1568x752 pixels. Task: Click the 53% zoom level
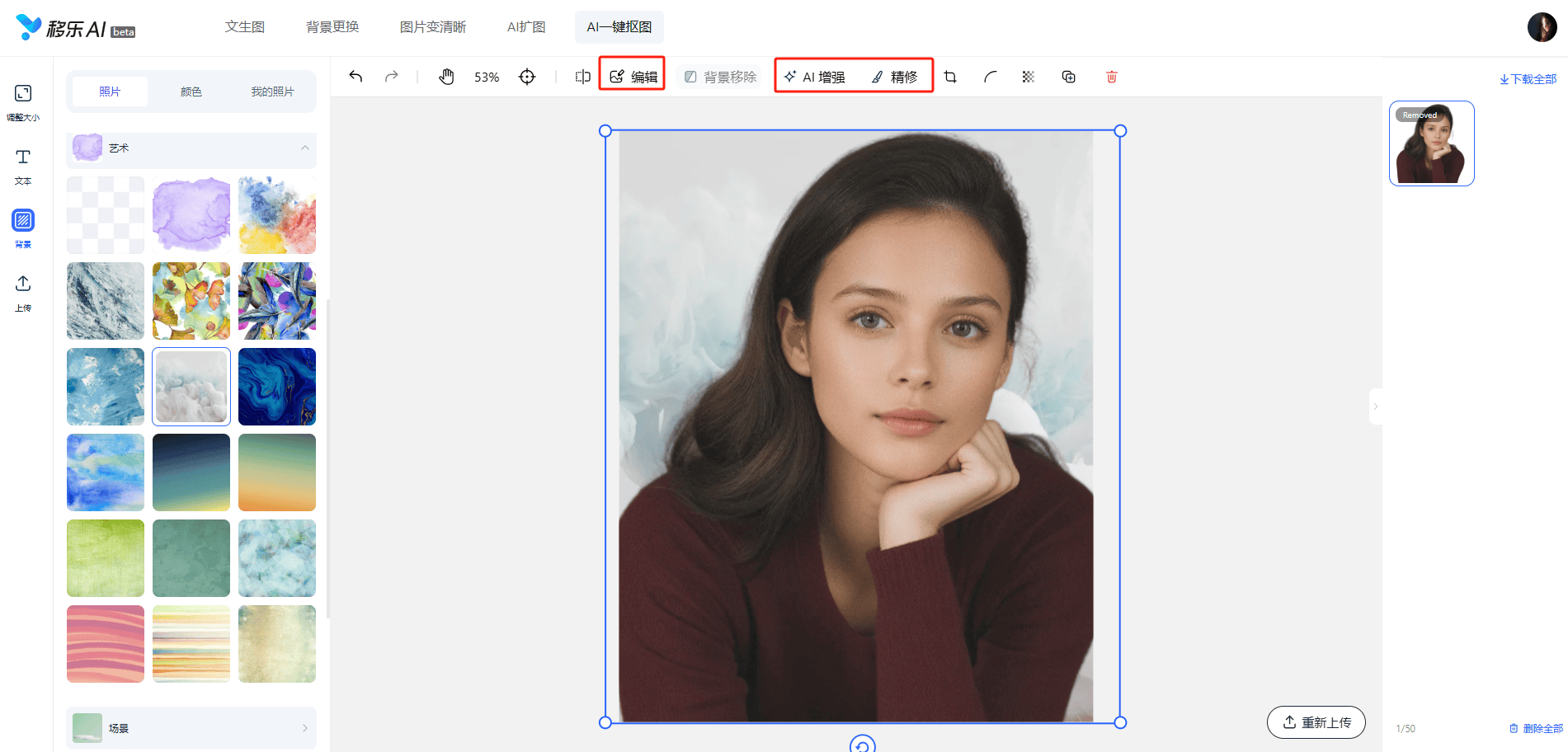487,78
